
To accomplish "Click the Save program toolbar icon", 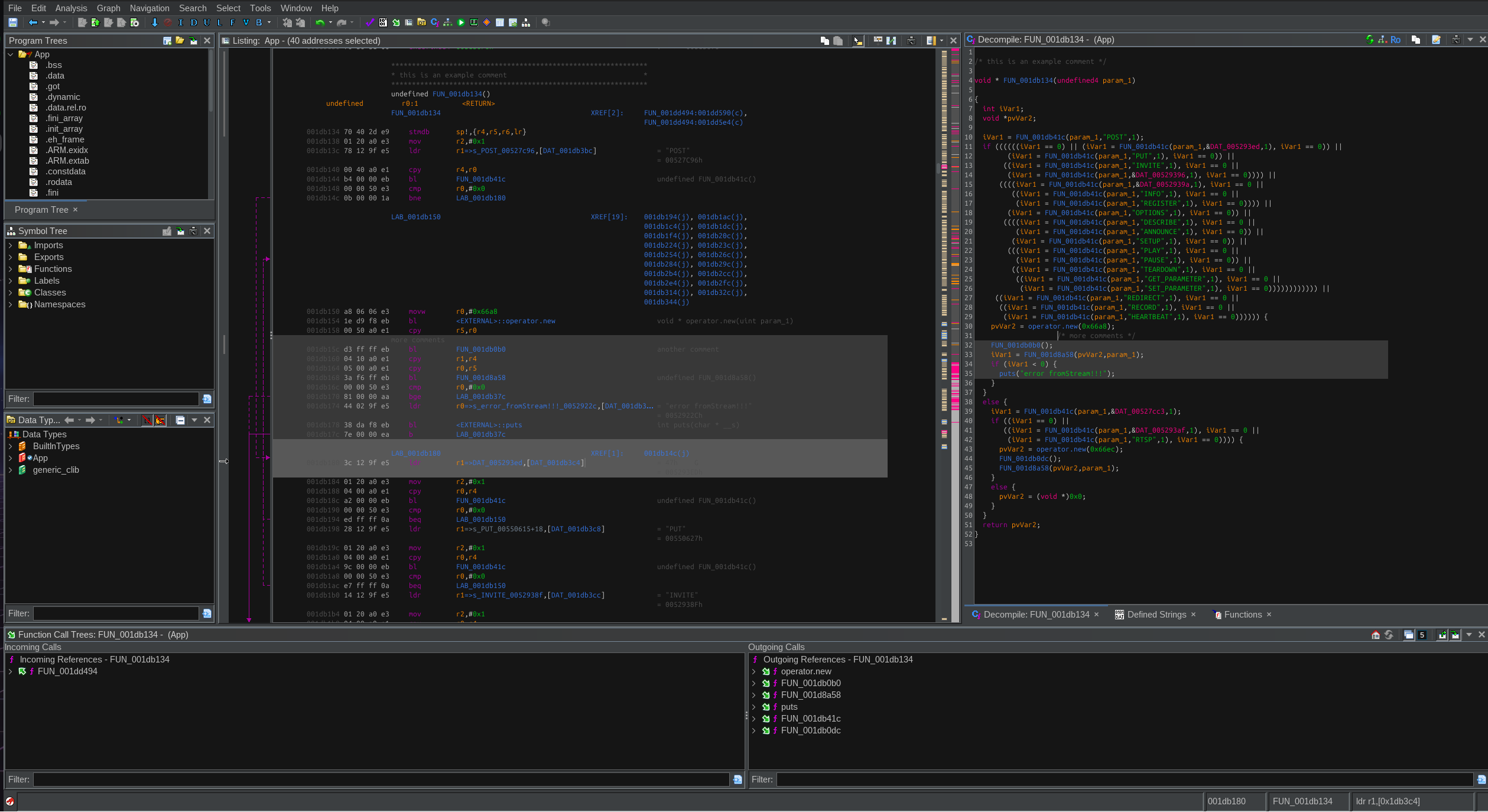I will [x=12, y=22].
